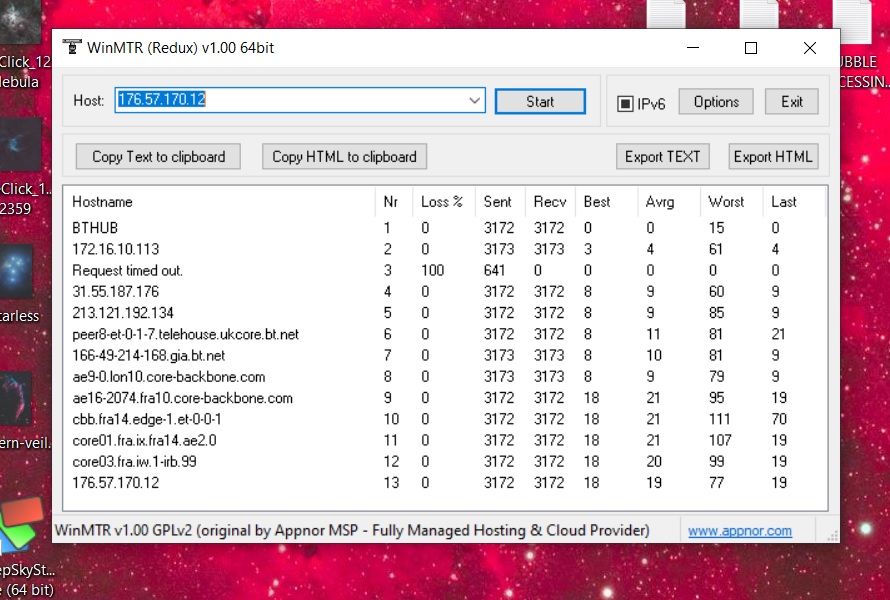The image size is (890, 600).
Task: Click the Exit button
Action: (x=792, y=102)
